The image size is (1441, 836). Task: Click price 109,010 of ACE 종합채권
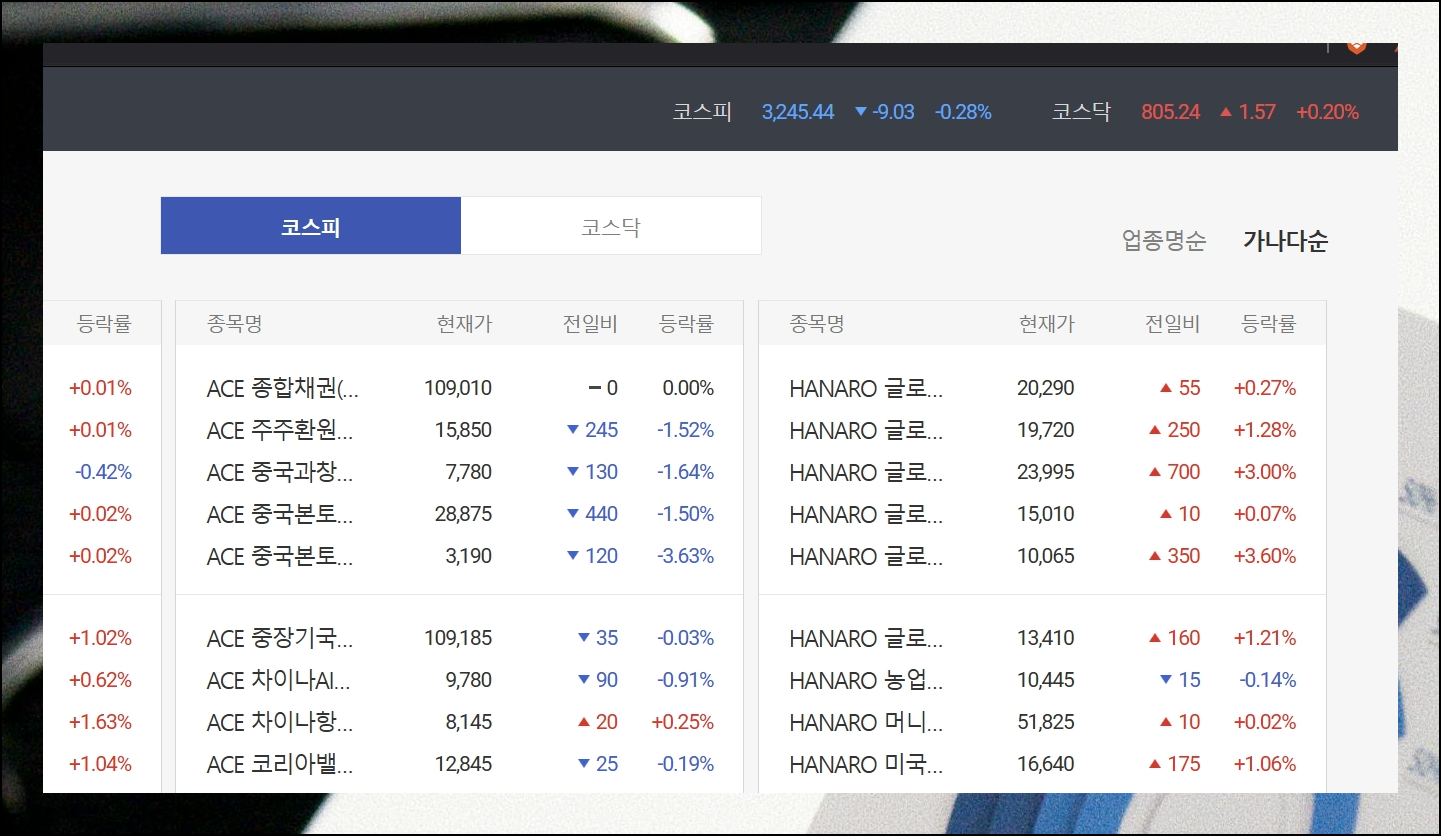[x=458, y=388]
